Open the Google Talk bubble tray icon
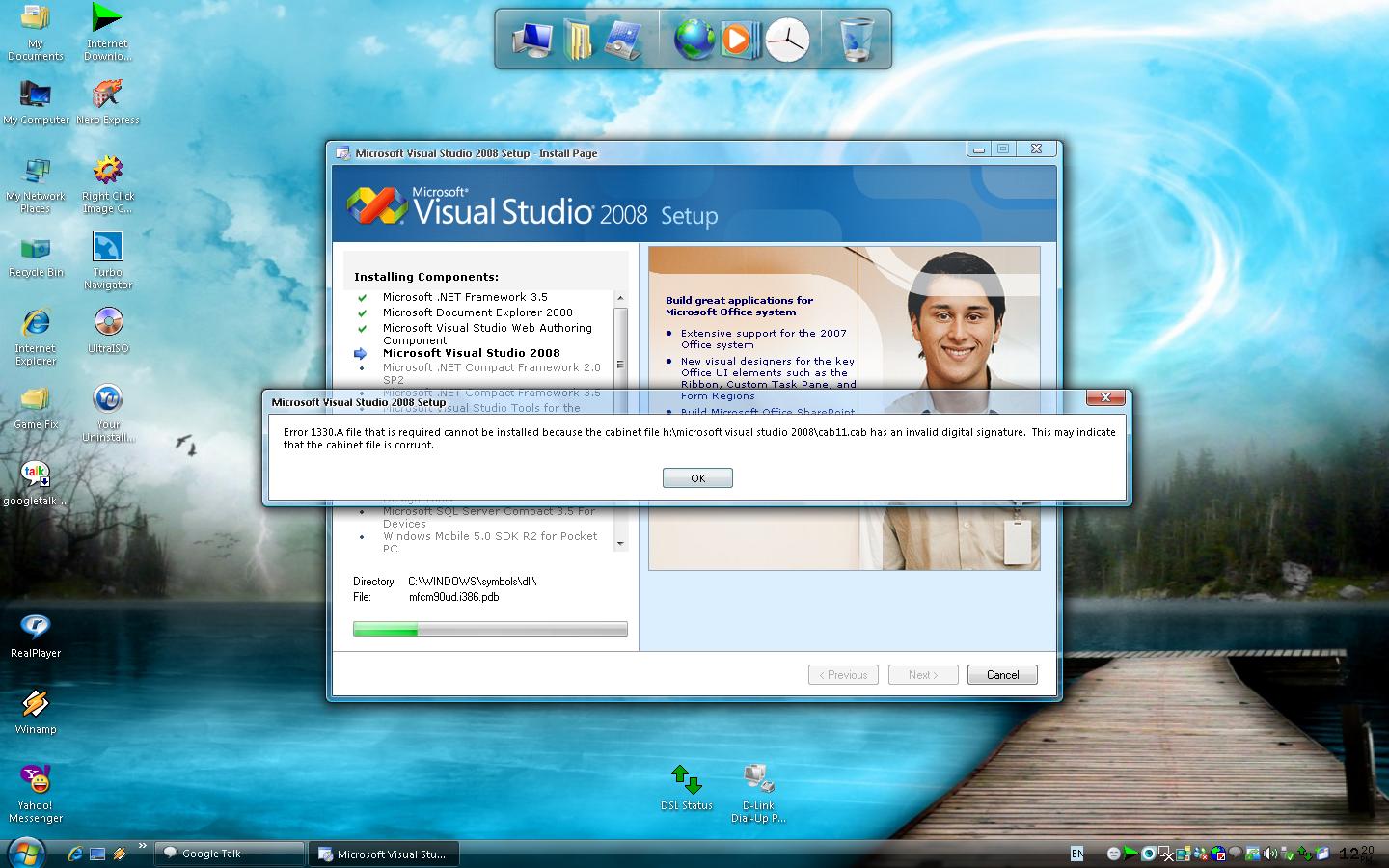 click(x=1235, y=854)
